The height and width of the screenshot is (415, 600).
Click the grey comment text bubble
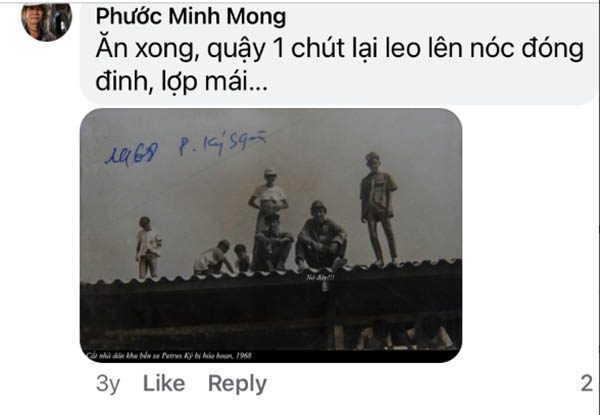(339, 54)
